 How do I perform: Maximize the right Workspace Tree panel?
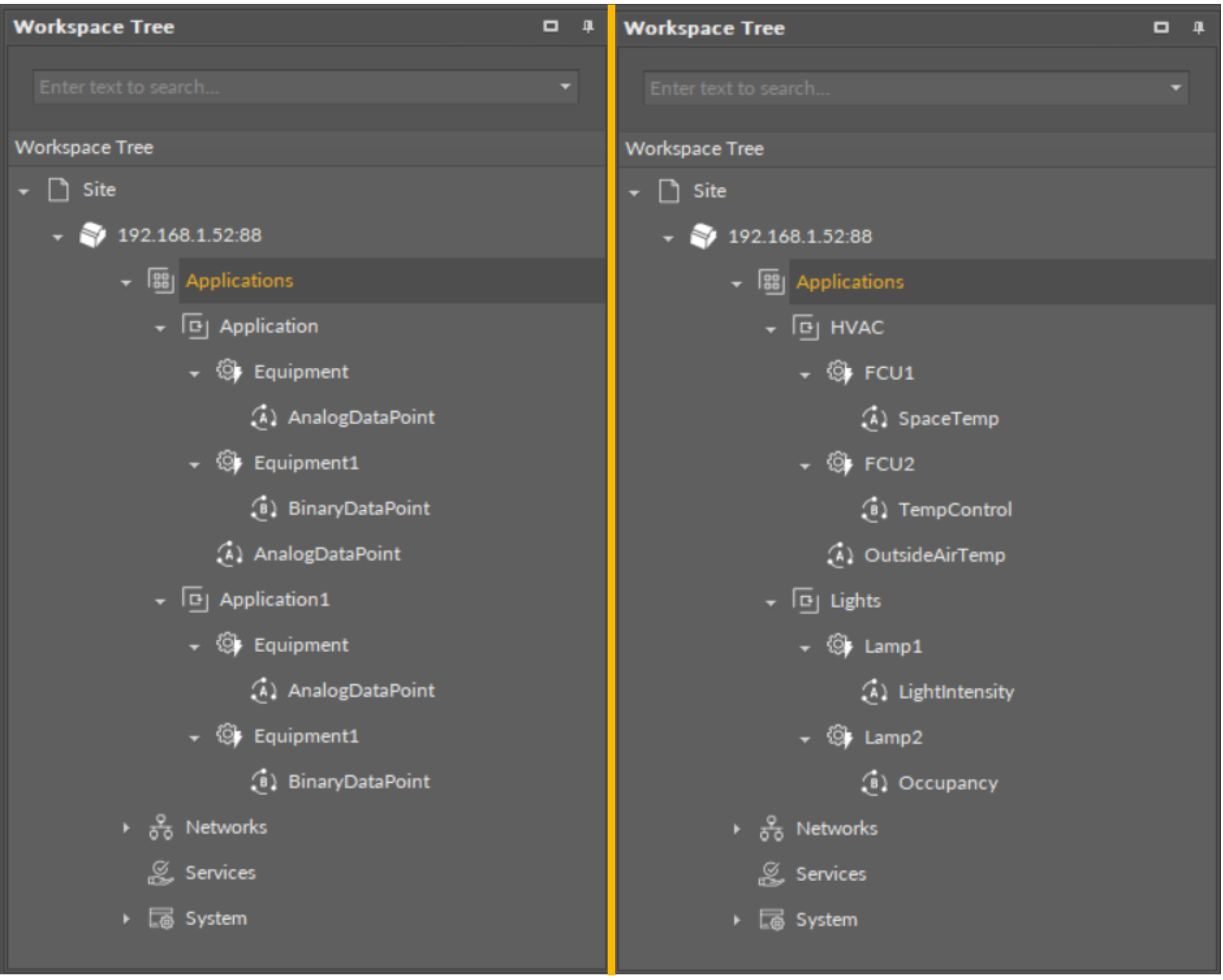(x=1161, y=27)
